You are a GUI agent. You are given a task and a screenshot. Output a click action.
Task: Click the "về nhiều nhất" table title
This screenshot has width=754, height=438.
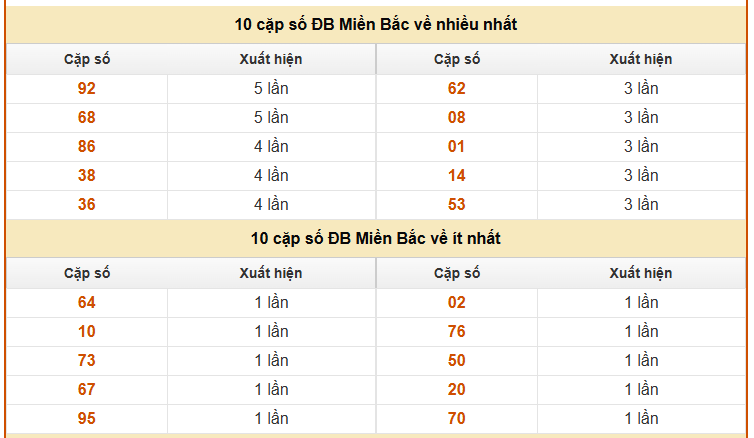pos(376,24)
